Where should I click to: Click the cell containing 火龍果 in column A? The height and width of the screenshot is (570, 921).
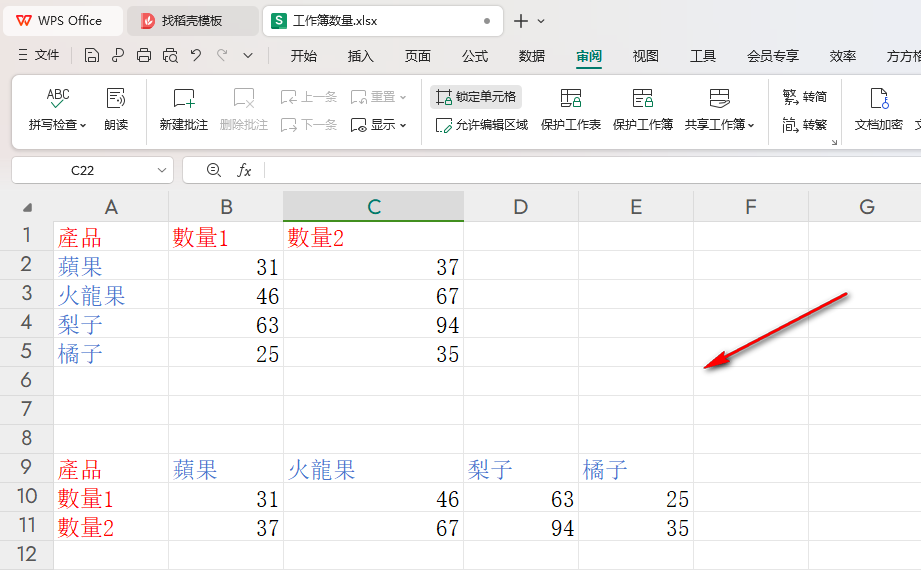pyautogui.click(x=111, y=294)
